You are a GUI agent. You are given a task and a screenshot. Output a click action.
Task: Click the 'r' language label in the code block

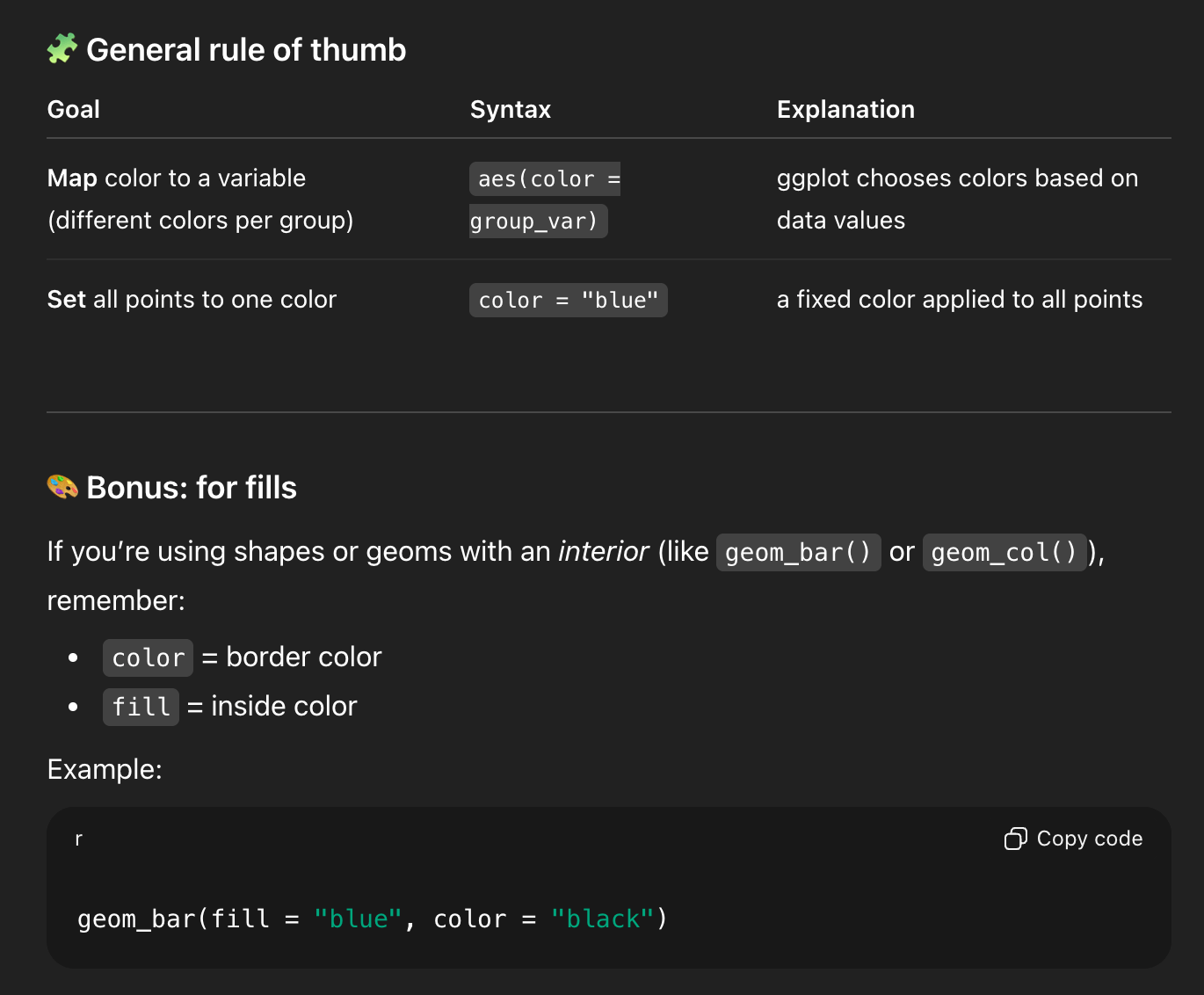[x=79, y=839]
